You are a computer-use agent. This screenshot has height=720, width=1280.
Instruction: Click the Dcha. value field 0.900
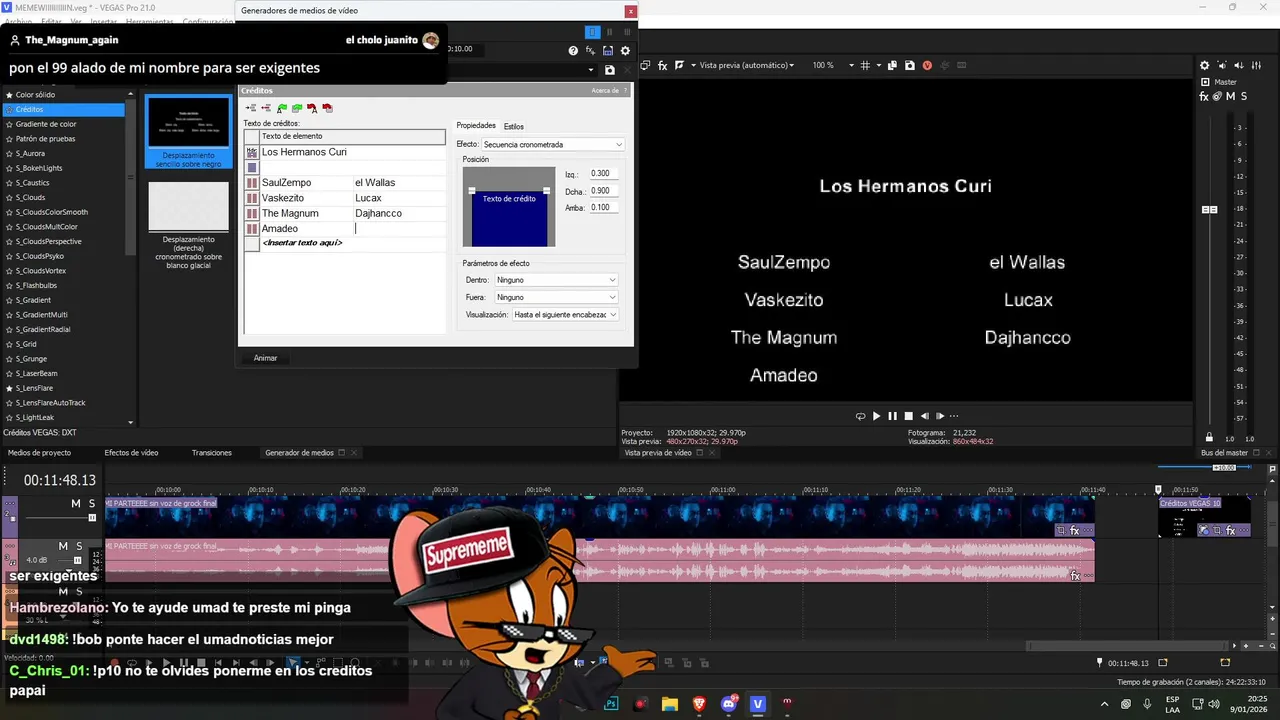(x=603, y=190)
